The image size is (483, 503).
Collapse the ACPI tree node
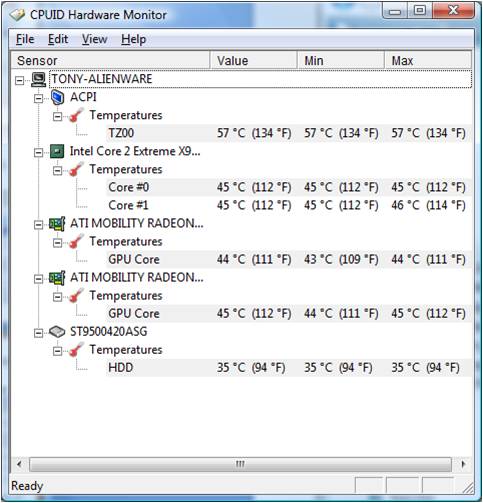(39, 98)
